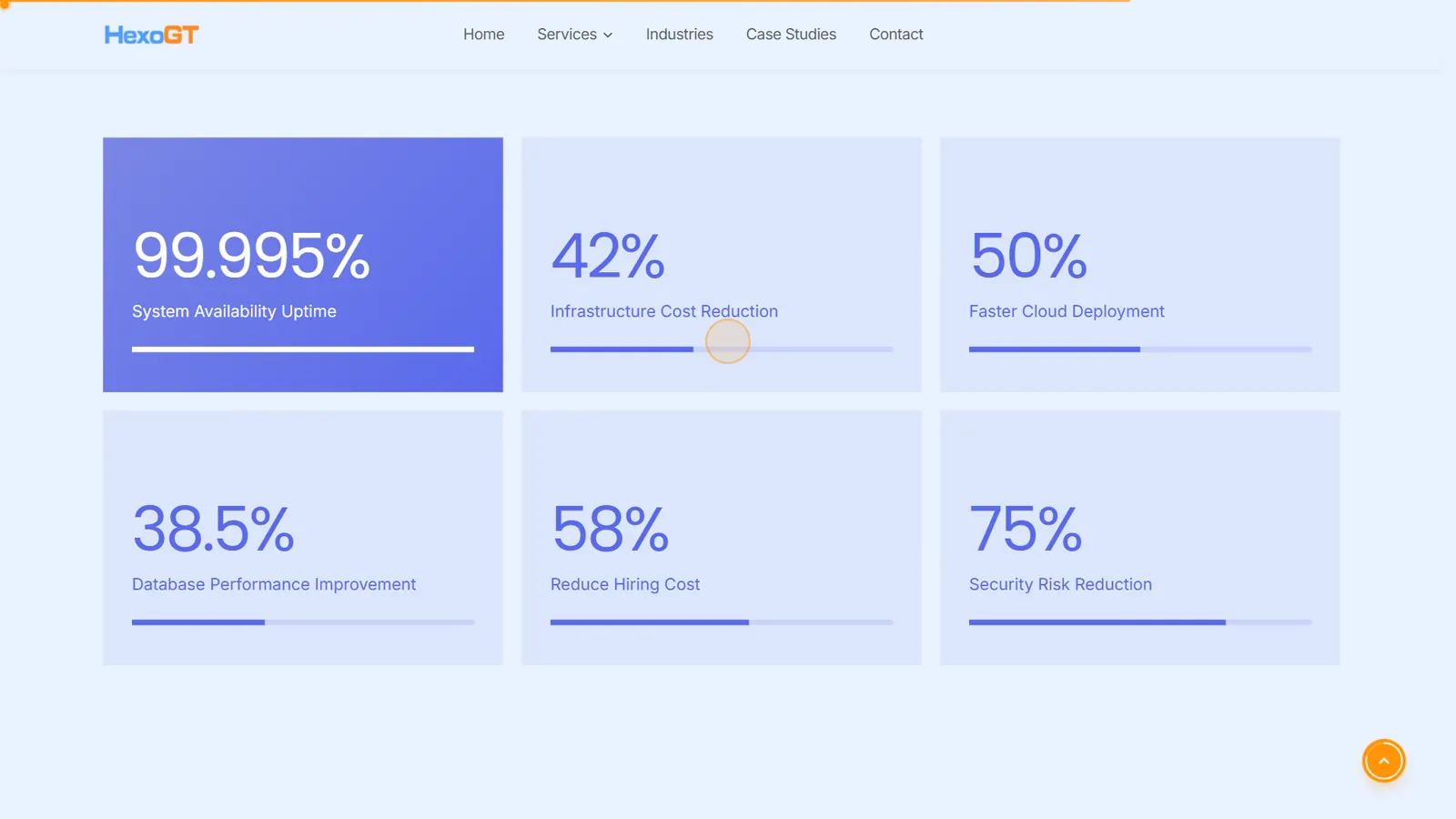
Task: Click the Reduce Hiring Cost progress bar
Action: (x=722, y=622)
